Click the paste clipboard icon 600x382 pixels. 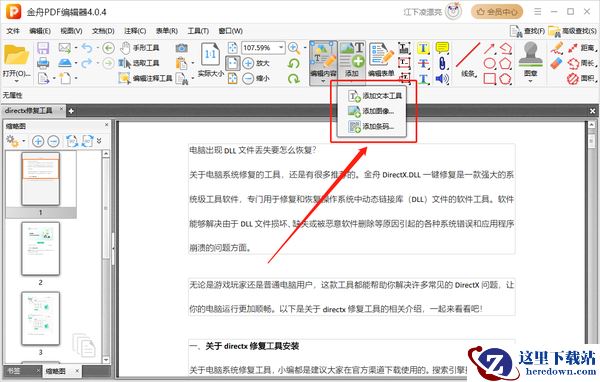pos(181,63)
